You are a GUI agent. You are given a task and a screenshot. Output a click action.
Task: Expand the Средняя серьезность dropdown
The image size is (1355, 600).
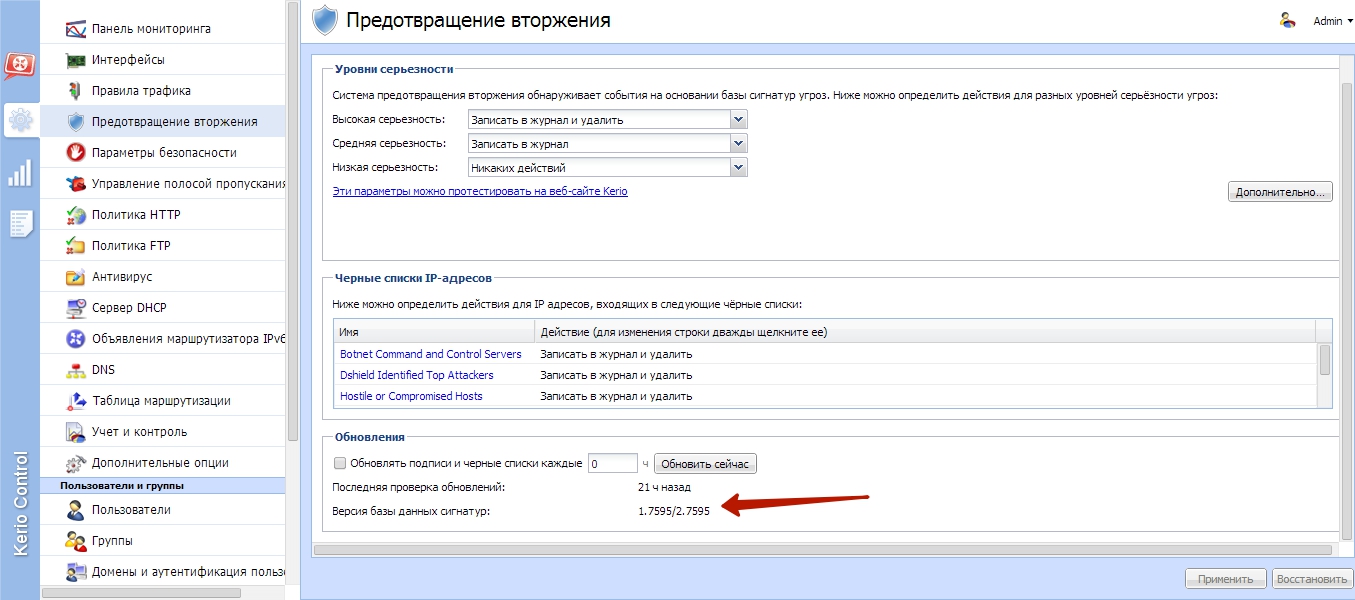[738, 144]
